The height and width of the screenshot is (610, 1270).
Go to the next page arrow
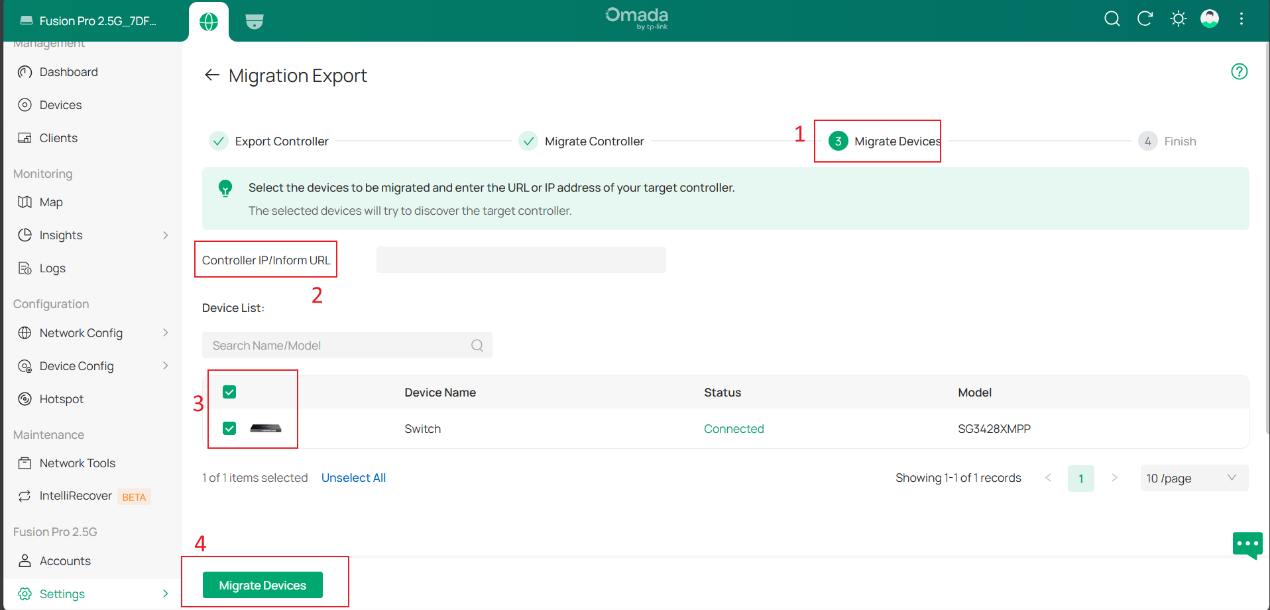point(1114,478)
